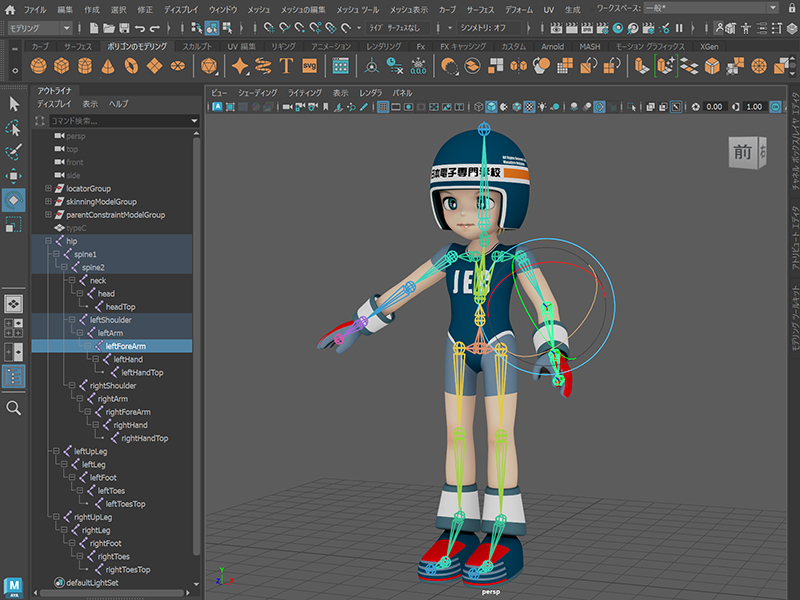Collapse the hip joint hierarchy
Image resolution: width=800 pixels, height=600 pixels.
pos(48,241)
